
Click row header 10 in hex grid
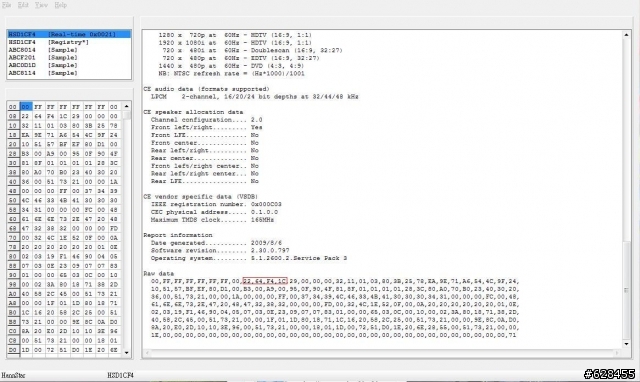click(13, 126)
